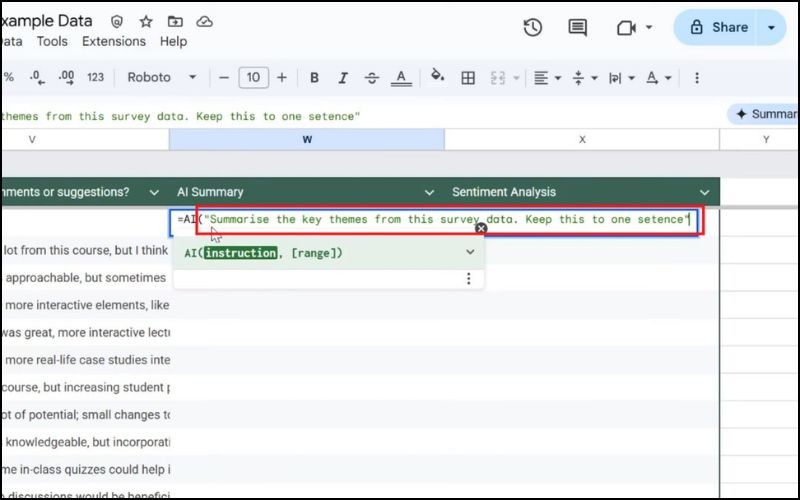Click the font size input field
The height and width of the screenshot is (500, 800).
[x=253, y=78]
